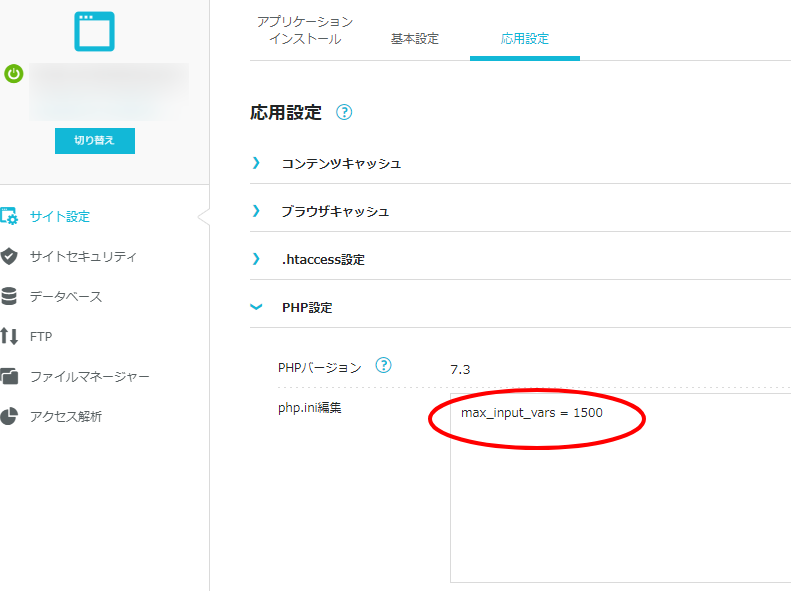Expand ブラウザキャッシュ section chevron
The image size is (791, 591).
[256, 211]
